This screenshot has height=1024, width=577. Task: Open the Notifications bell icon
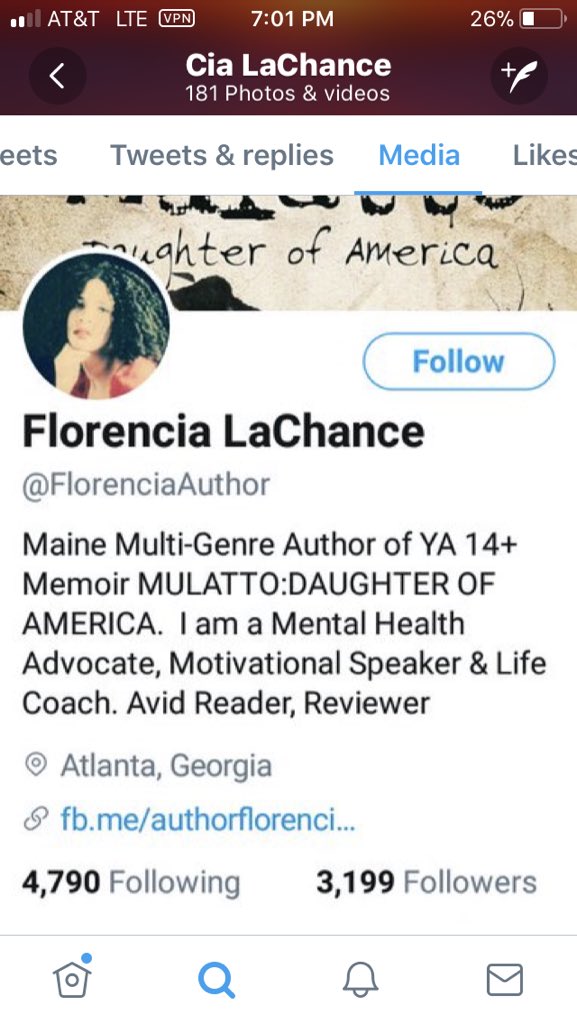[x=360, y=980]
